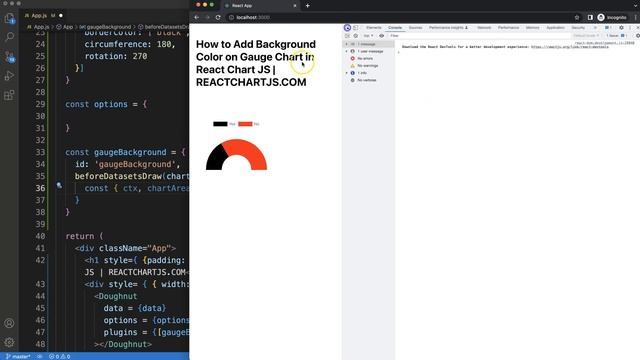640x360 pixels.
Task: Click the Incognito profile indicator
Action: [x=612, y=18]
